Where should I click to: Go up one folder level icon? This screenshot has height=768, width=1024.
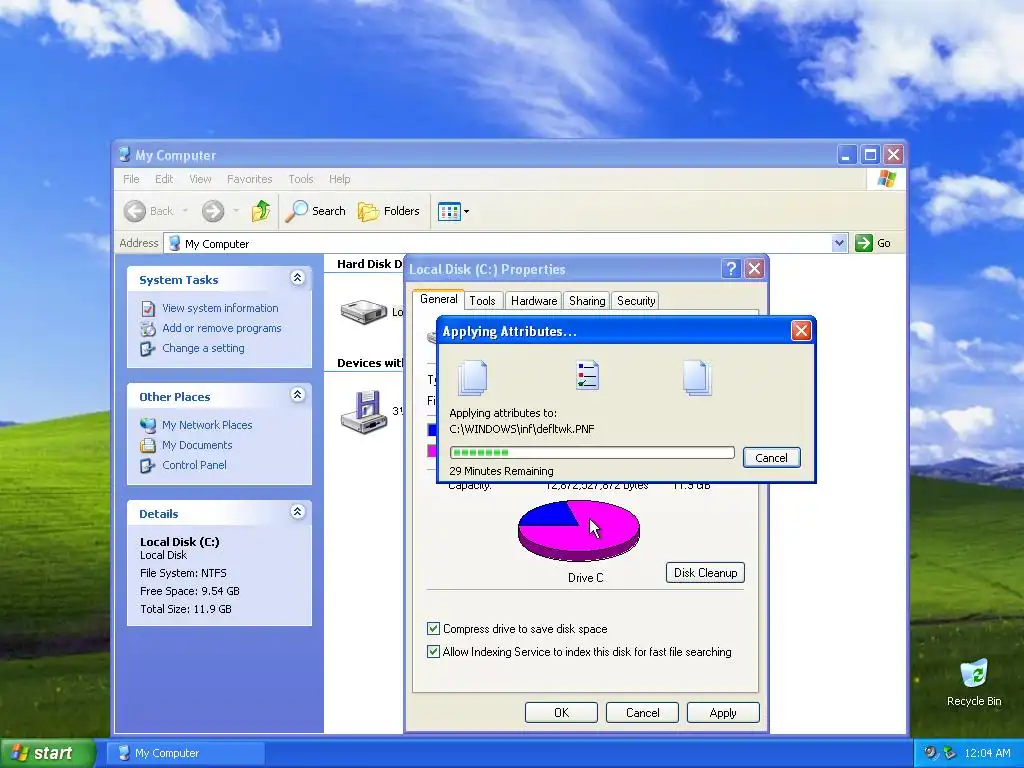[261, 211]
